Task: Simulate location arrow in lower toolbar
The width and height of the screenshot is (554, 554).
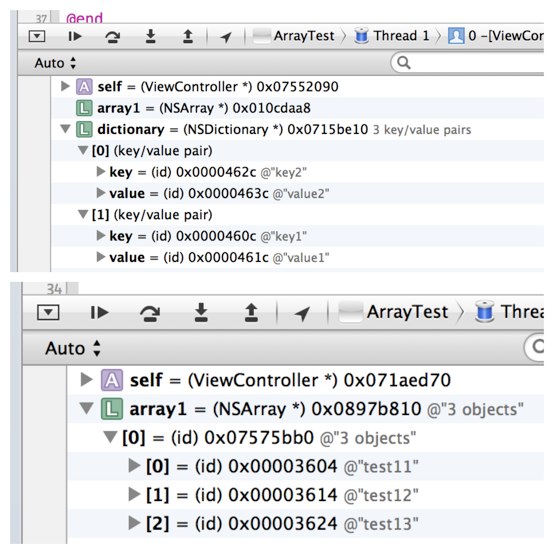Action: [x=302, y=313]
